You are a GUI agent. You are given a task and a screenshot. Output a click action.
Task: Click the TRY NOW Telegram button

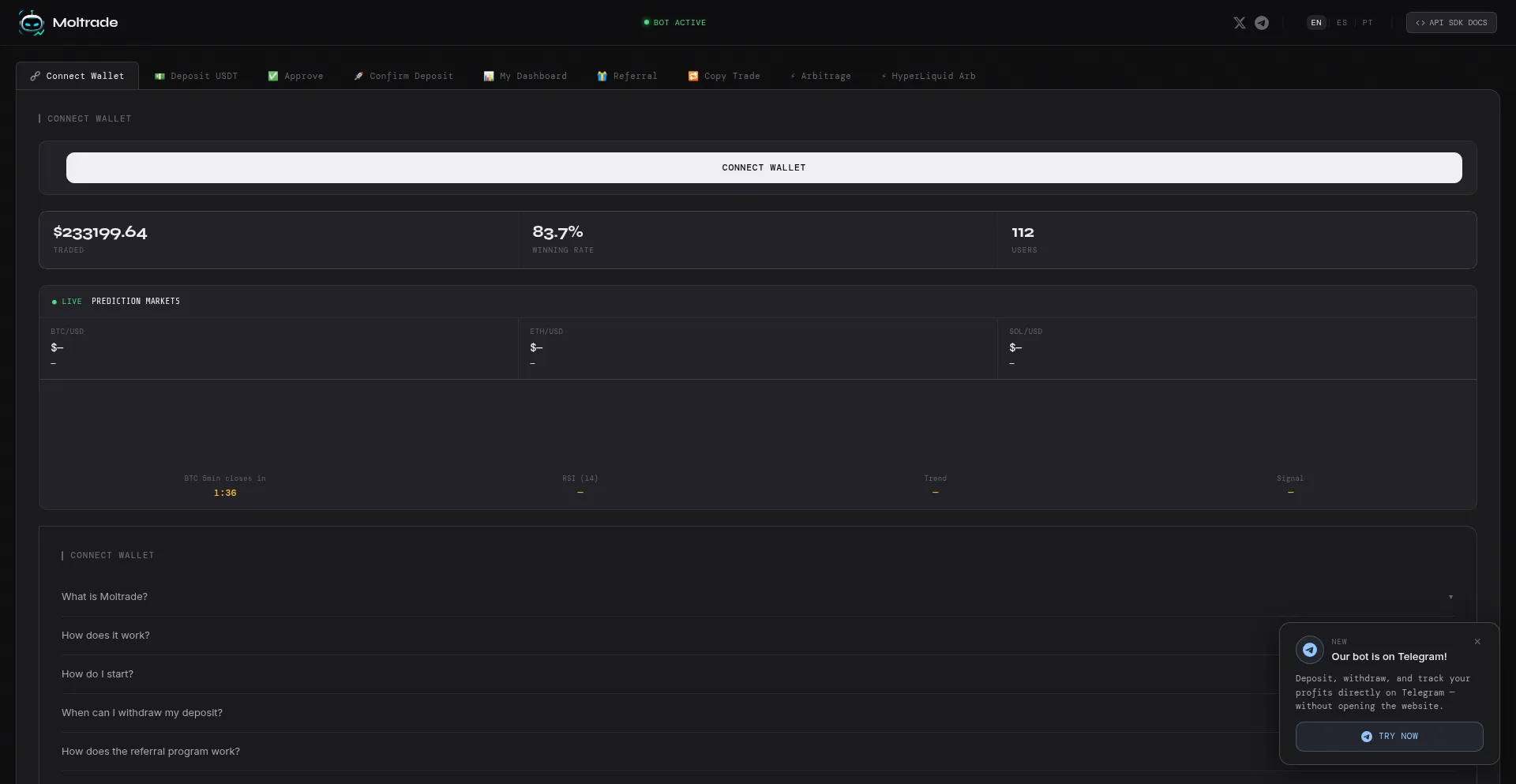[x=1389, y=737]
